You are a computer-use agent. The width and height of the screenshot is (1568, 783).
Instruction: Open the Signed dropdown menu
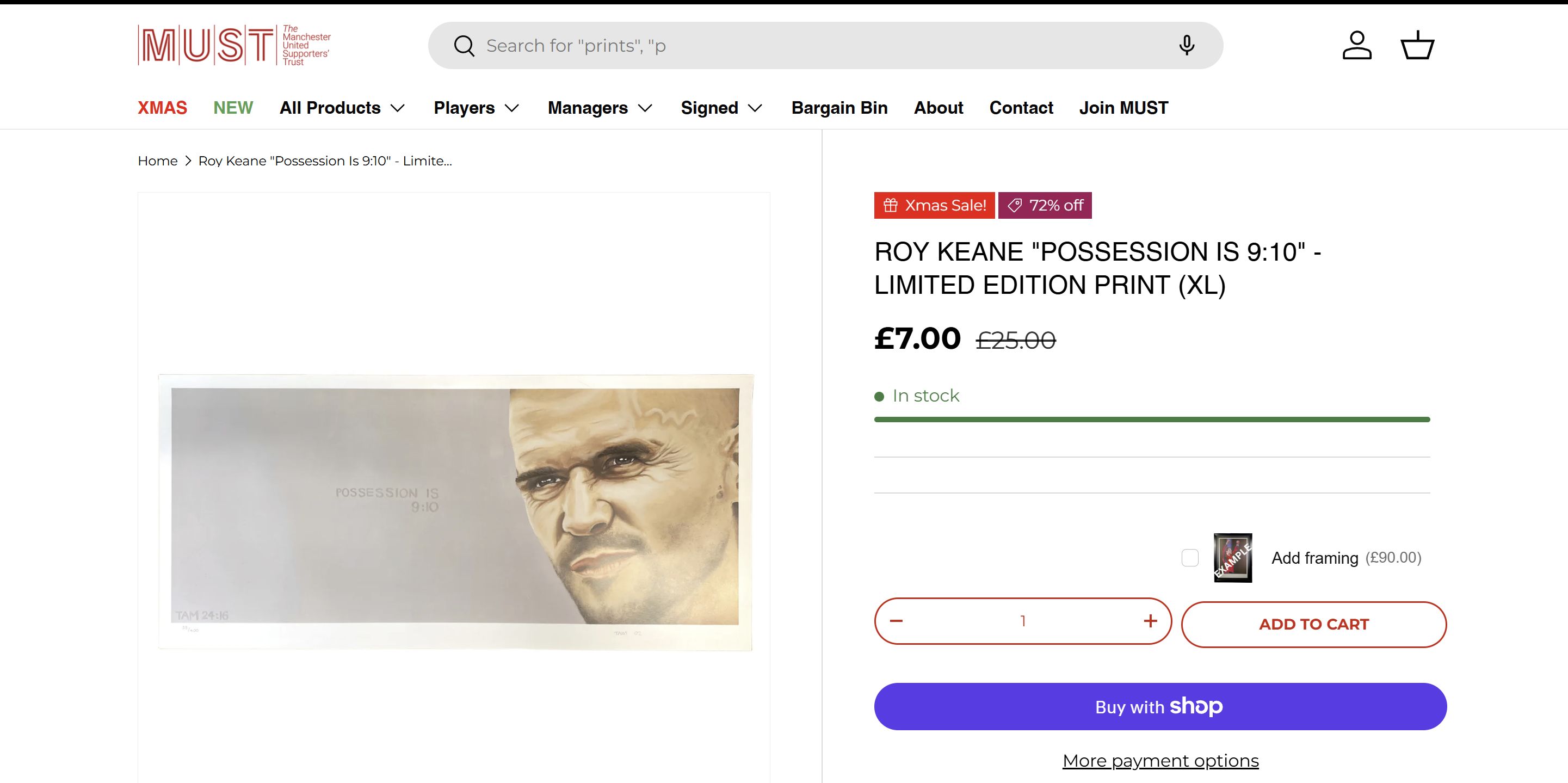(x=721, y=108)
